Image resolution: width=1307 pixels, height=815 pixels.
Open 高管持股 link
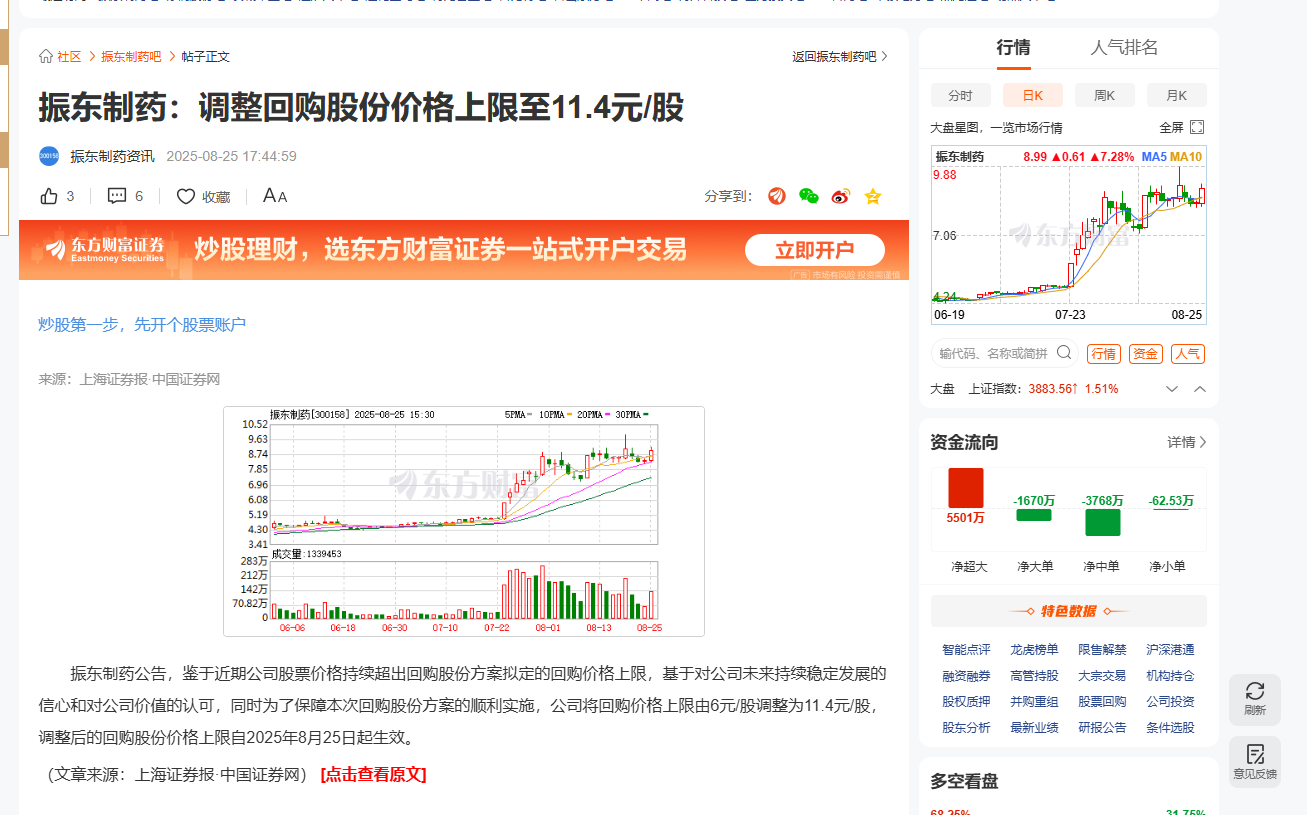[x=1034, y=676]
